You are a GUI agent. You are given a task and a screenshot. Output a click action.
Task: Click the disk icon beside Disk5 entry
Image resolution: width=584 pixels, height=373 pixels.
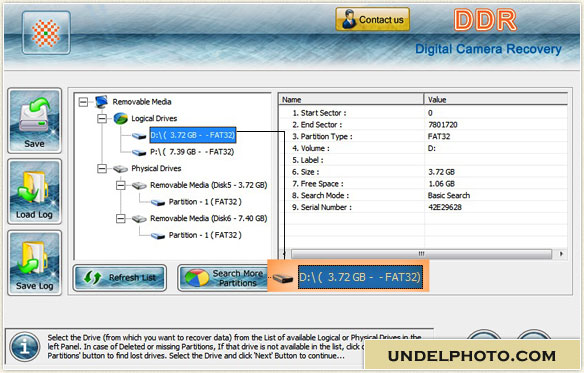click(x=139, y=186)
